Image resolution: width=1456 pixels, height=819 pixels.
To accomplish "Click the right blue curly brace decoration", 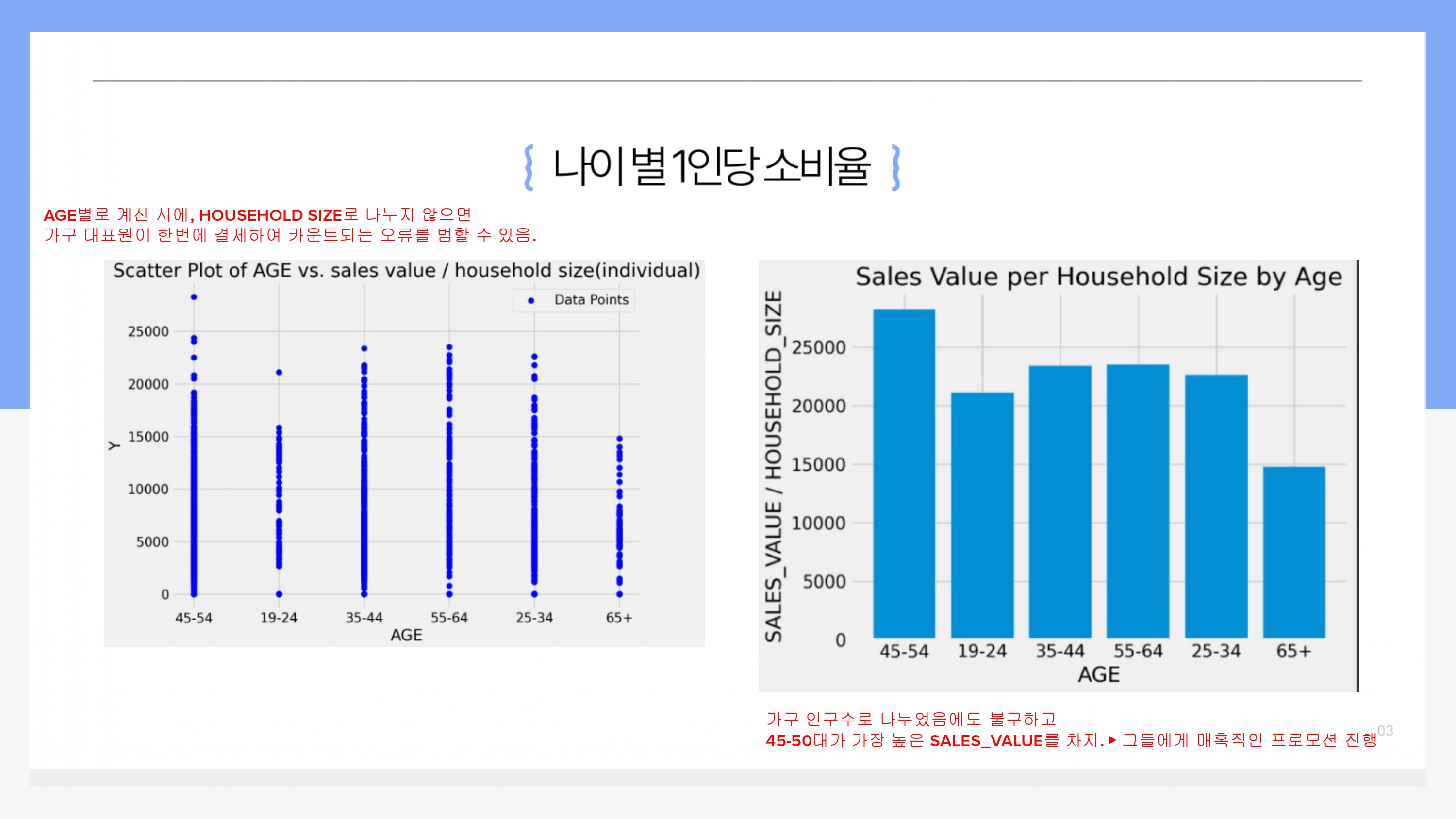I will pyautogui.click(x=895, y=167).
